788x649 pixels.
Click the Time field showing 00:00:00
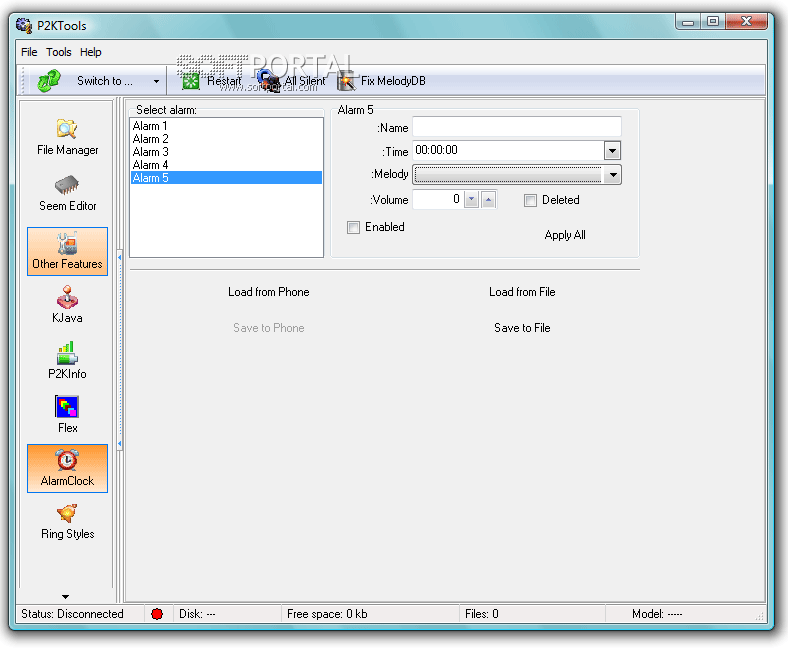(x=509, y=150)
